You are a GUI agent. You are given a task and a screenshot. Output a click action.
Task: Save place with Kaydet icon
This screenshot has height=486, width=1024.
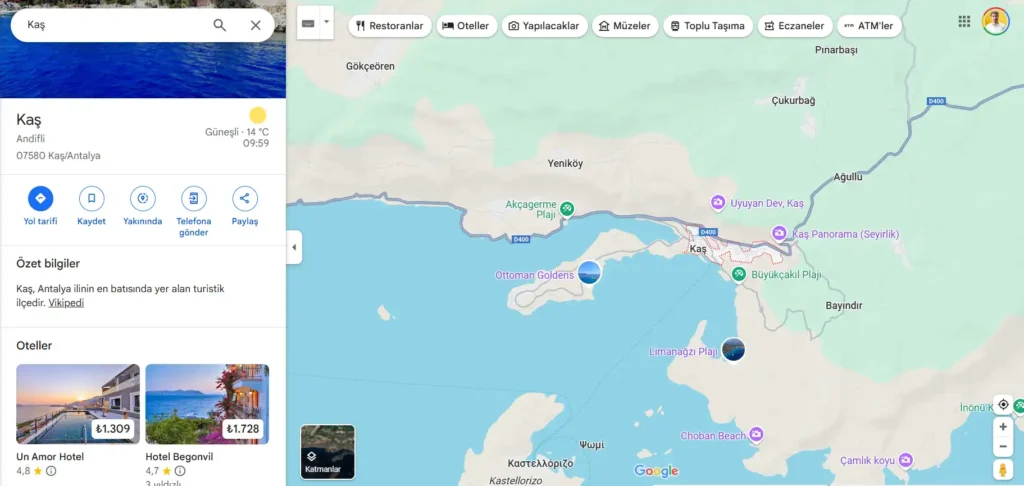tap(91, 199)
